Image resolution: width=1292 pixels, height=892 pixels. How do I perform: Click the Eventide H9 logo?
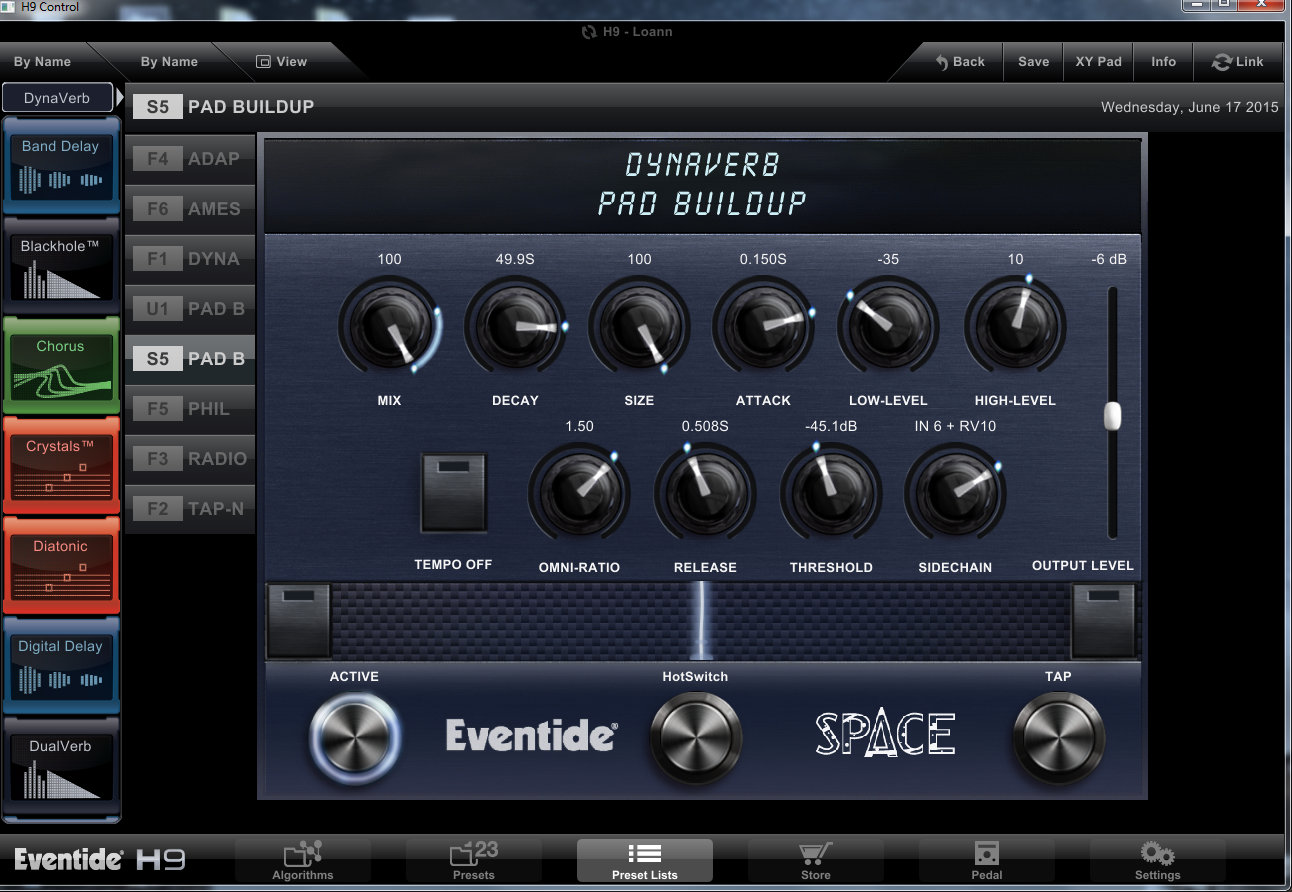(100, 859)
